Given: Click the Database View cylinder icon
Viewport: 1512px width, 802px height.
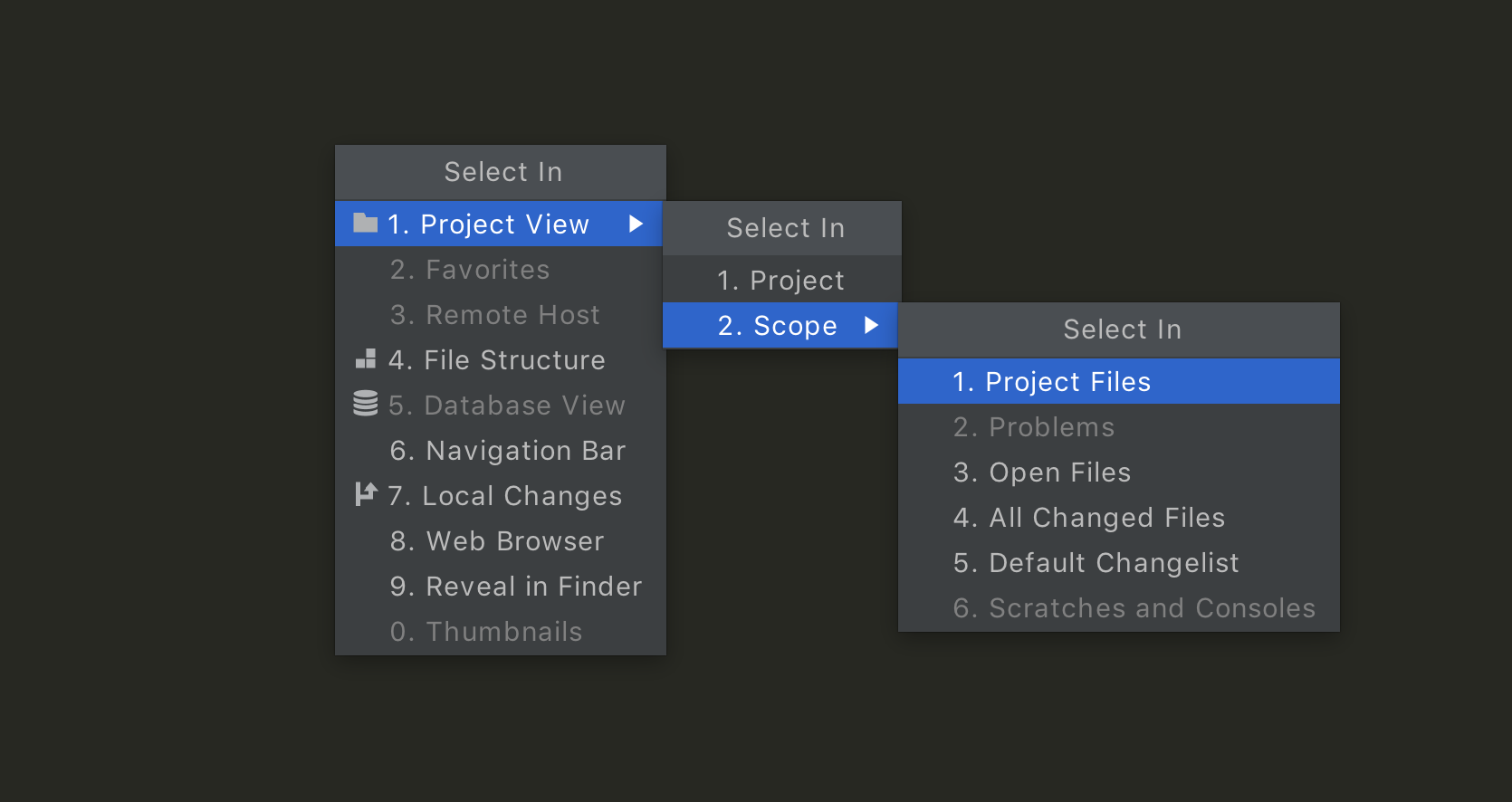Looking at the screenshot, I should pos(366,404).
